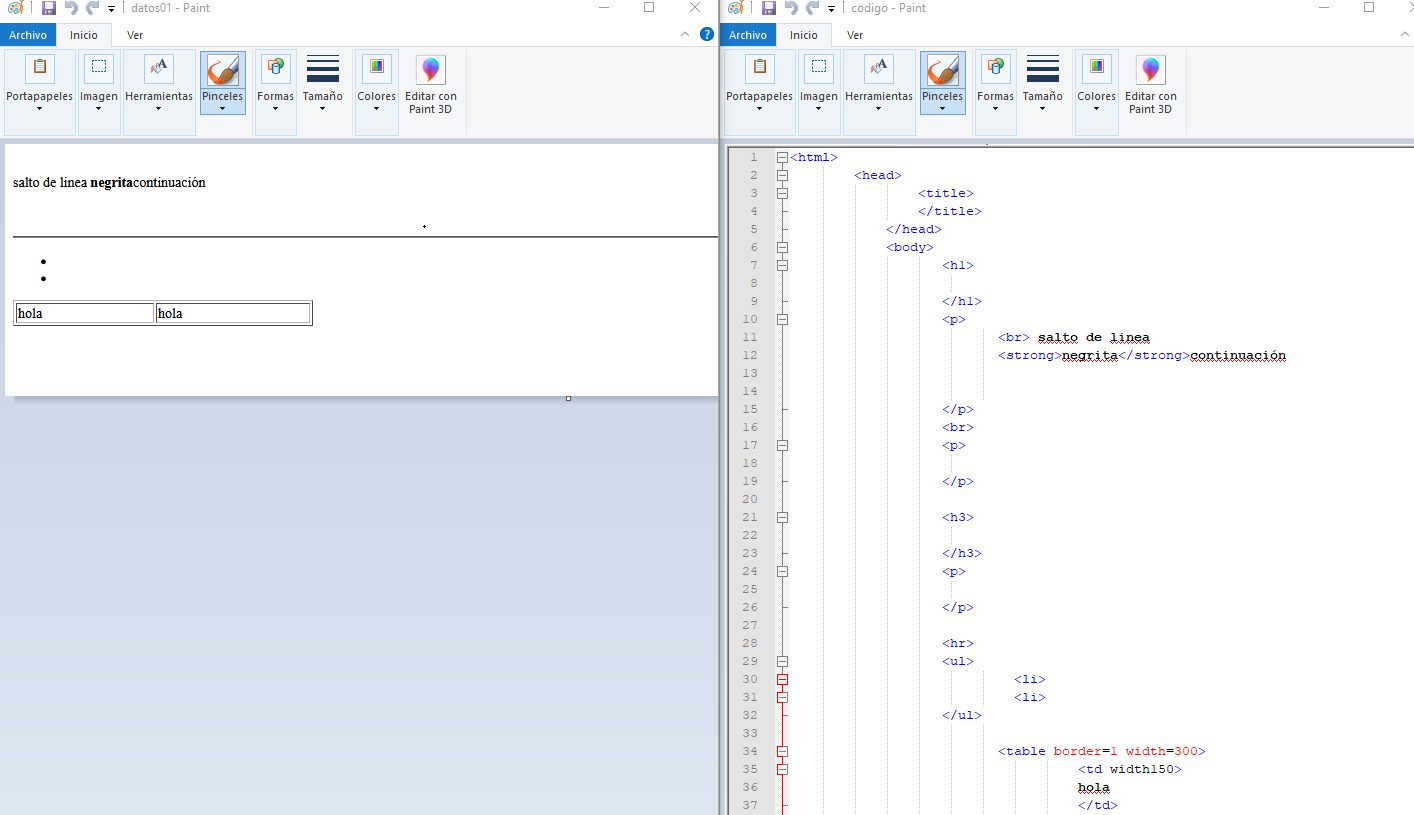Open Herramientas tools icon in codigo window
Screen dimensions: 1414x815
[x=878, y=70]
